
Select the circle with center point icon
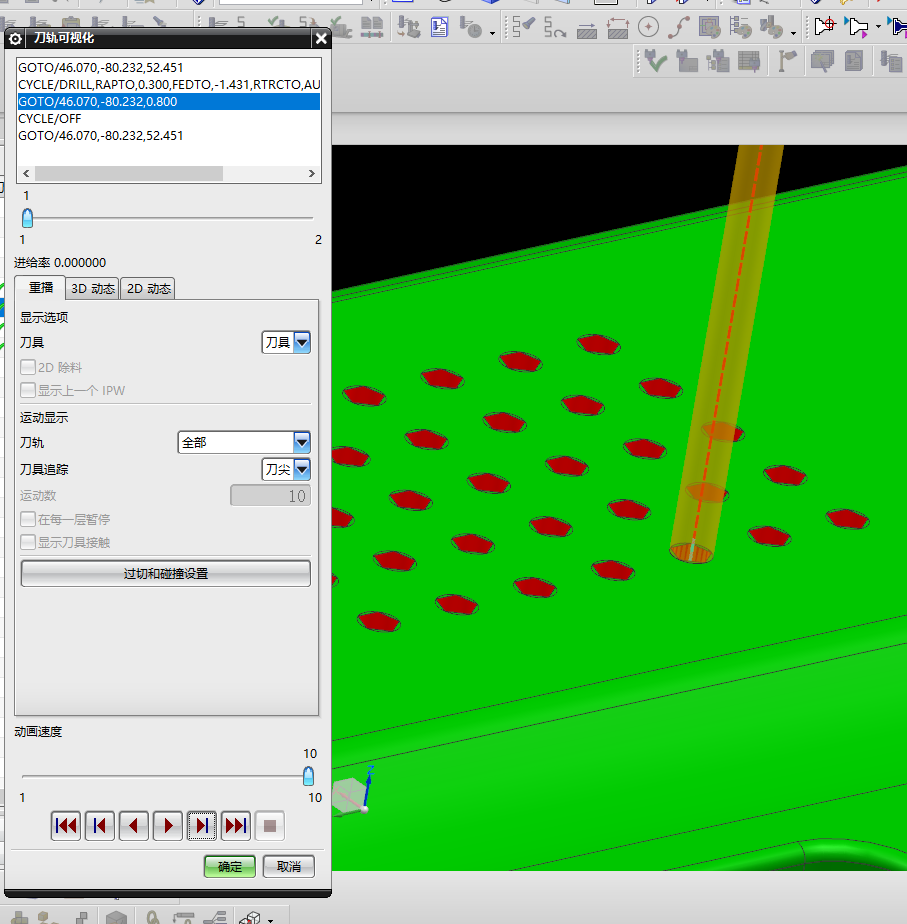(648, 27)
